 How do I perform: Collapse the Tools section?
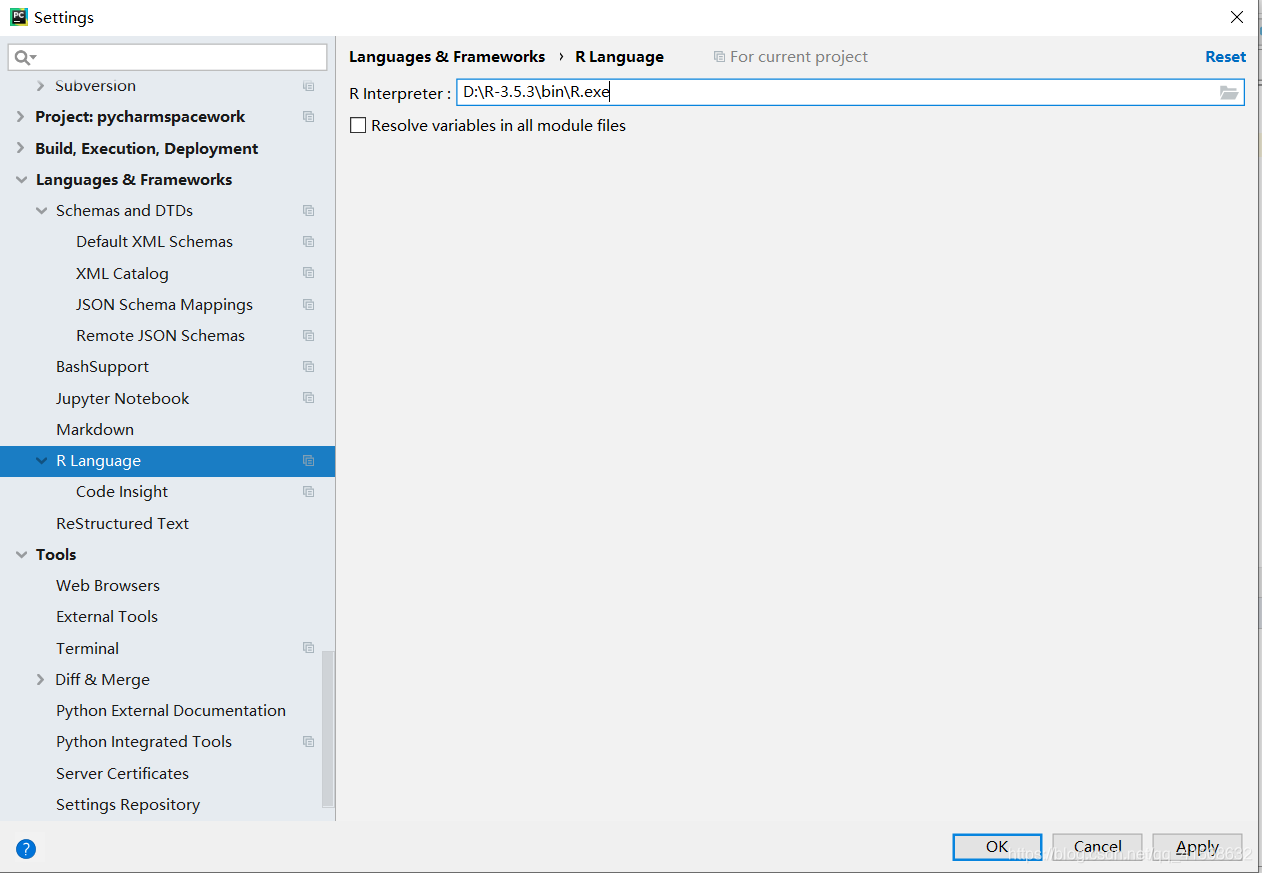(21, 555)
